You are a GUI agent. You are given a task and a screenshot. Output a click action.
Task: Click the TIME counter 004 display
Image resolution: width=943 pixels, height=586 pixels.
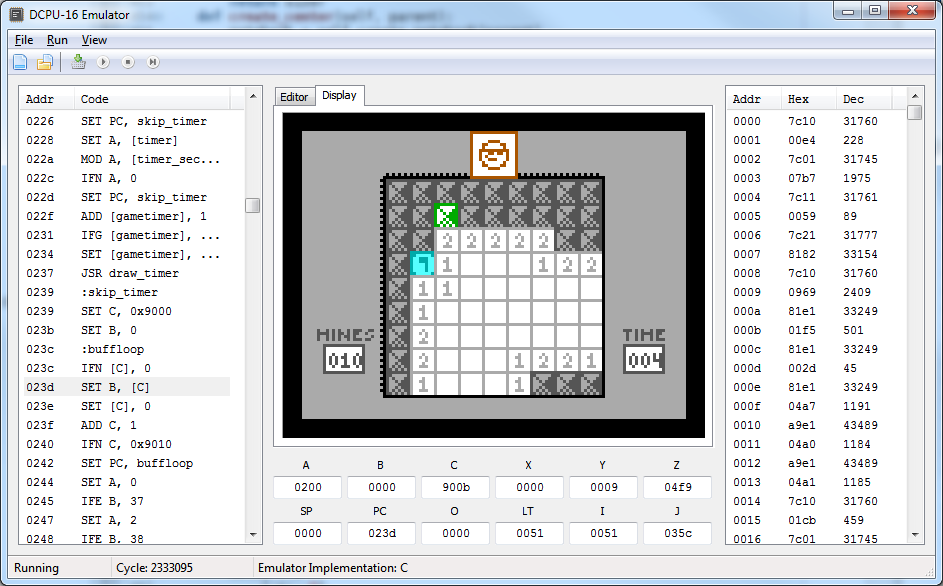[x=644, y=360]
